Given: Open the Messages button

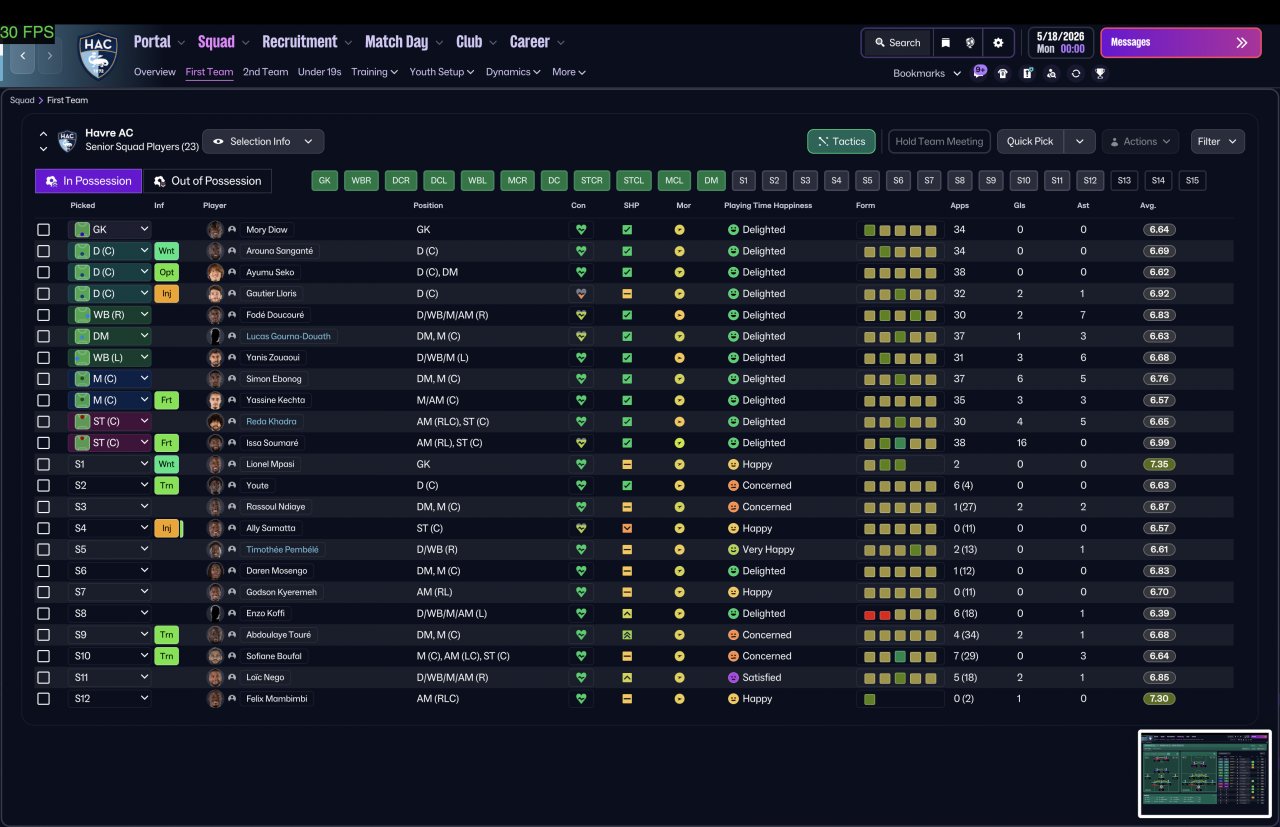Looking at the screenshot, I should pos(1181,43).
